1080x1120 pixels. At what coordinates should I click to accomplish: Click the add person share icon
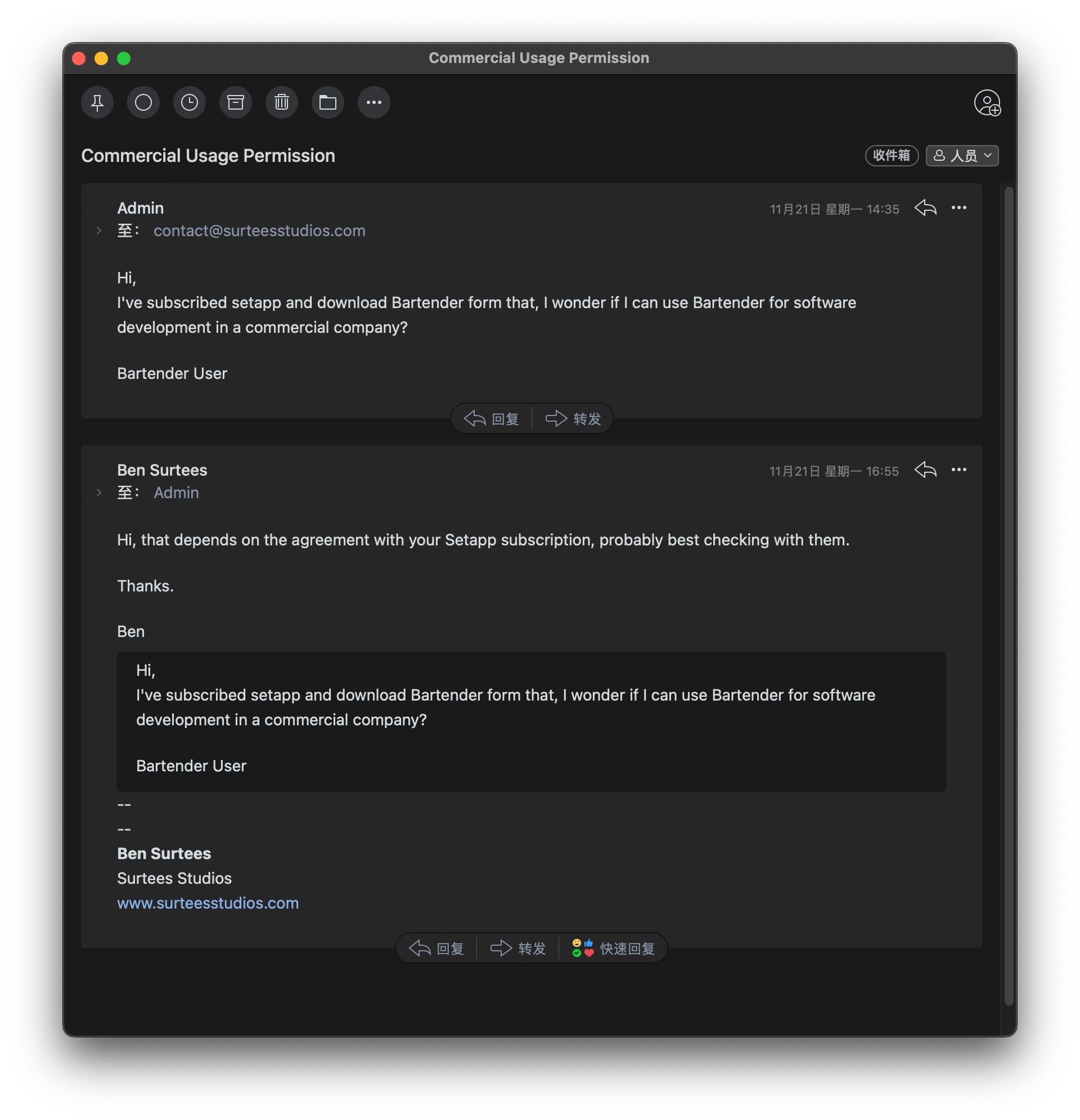point(987,103)
